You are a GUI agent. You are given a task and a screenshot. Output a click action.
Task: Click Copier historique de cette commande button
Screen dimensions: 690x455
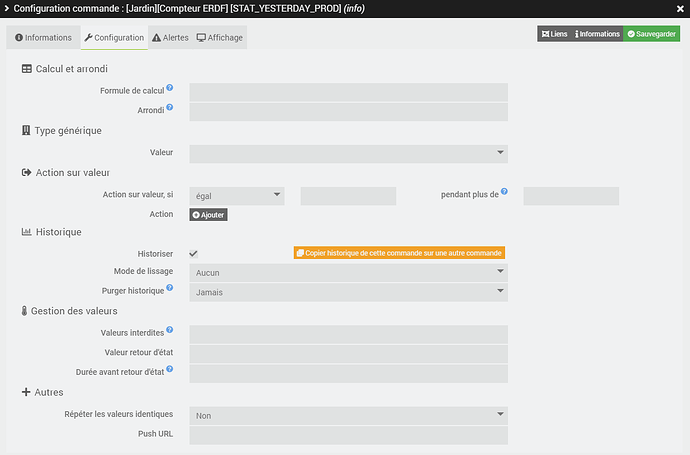pyautogui.click(x=399, y=253)
